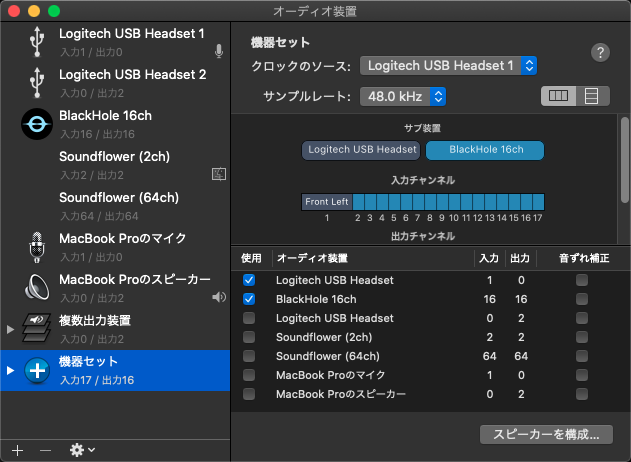The width and height of the screenshot is (631, 462).
Task: Click the 機器セット title in the right pane
Action: point(280,43)
